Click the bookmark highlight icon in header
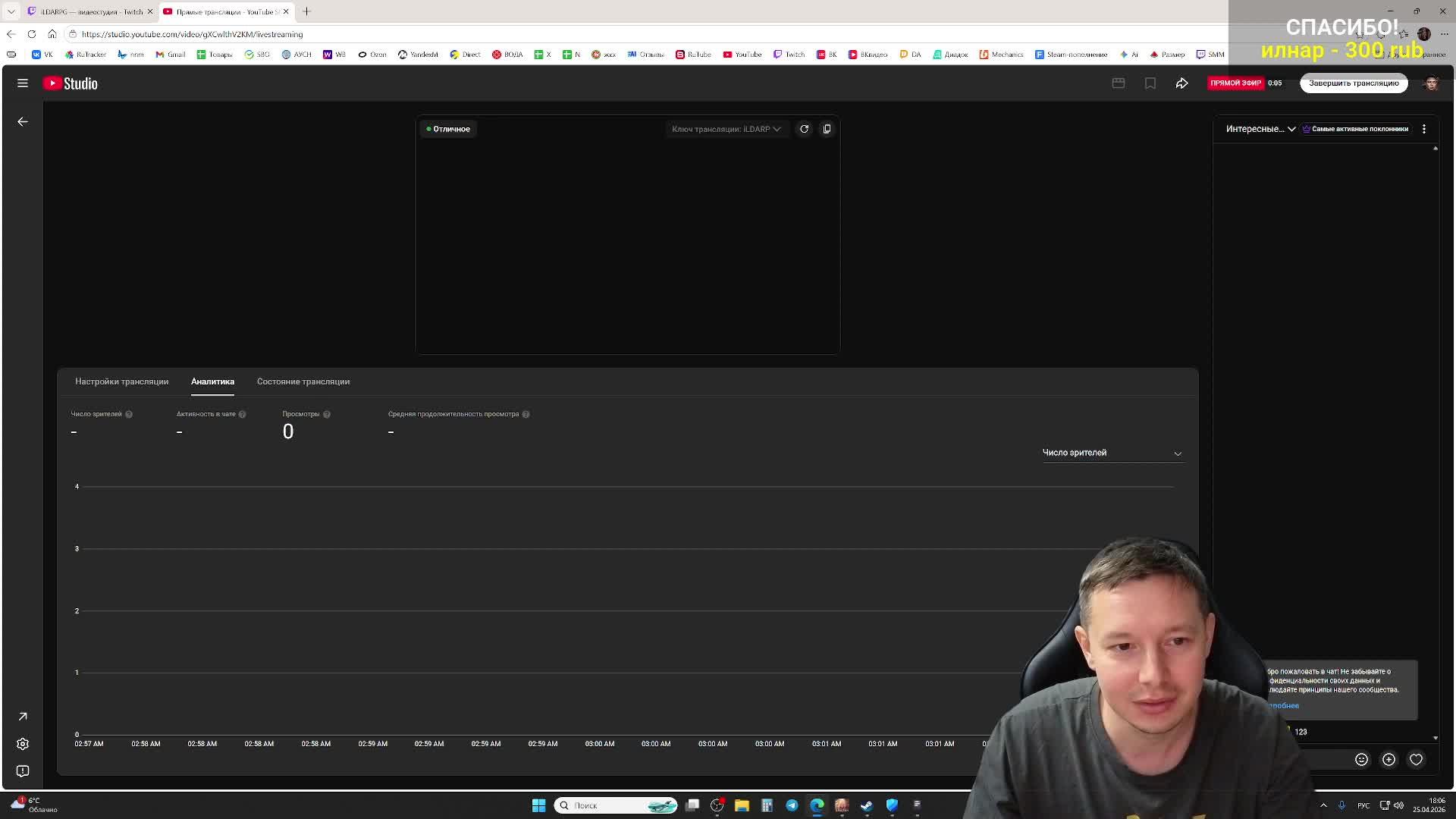The height and width of the screenshot is (819, 1456). (1150, 83)
